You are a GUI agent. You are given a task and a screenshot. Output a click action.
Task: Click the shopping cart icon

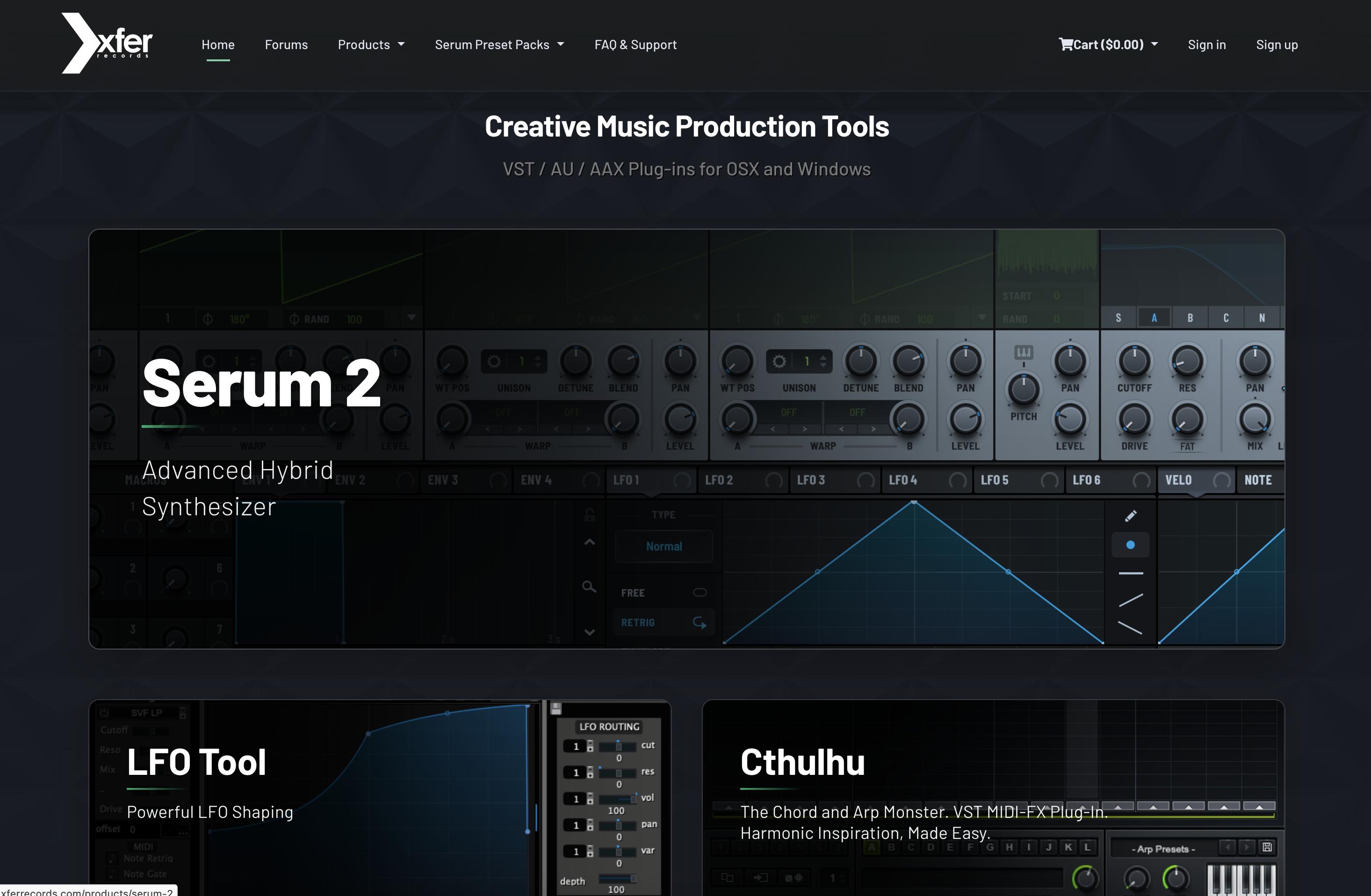coord(1065,44)
